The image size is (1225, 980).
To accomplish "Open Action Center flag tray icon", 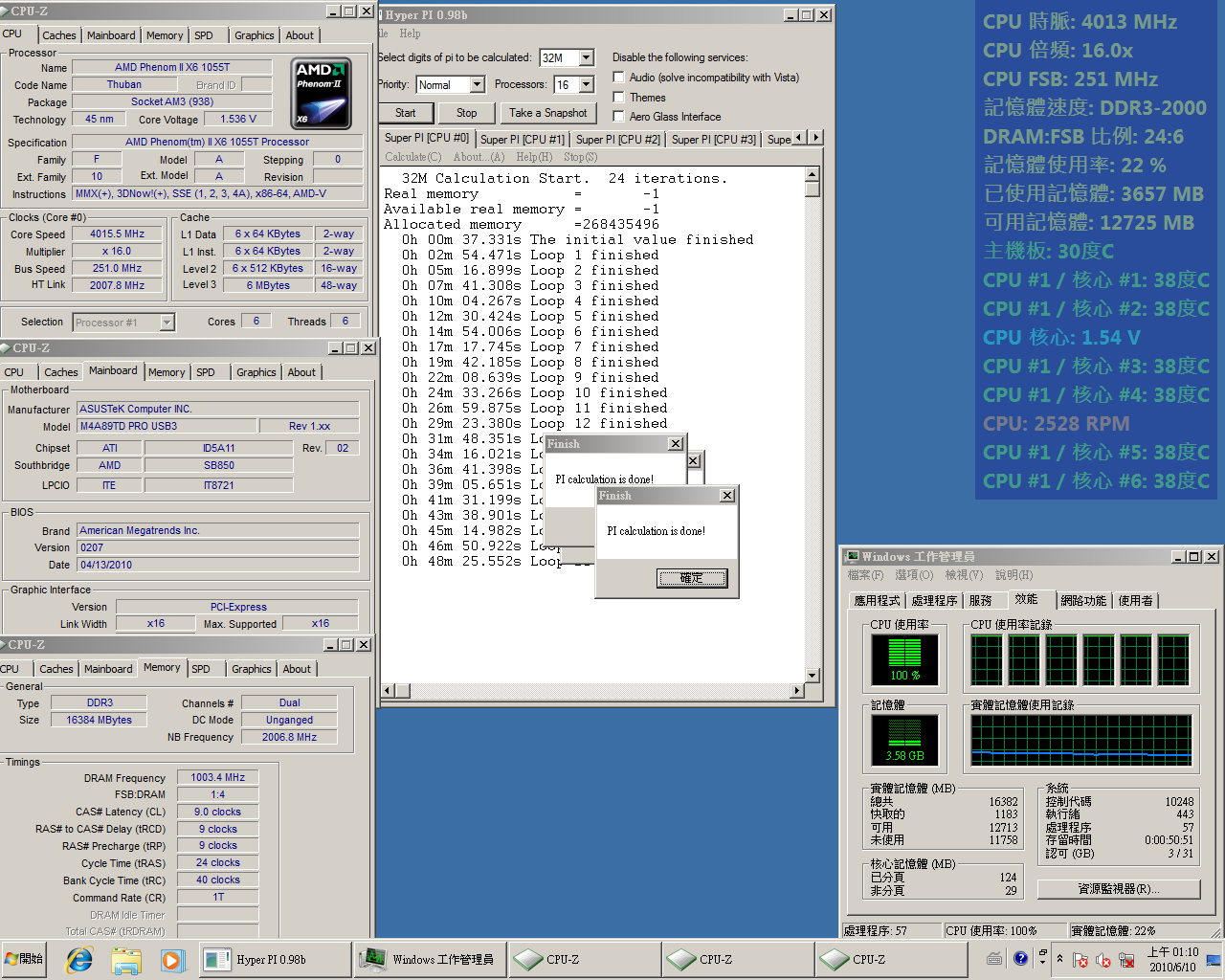I will pos(1080,959).
